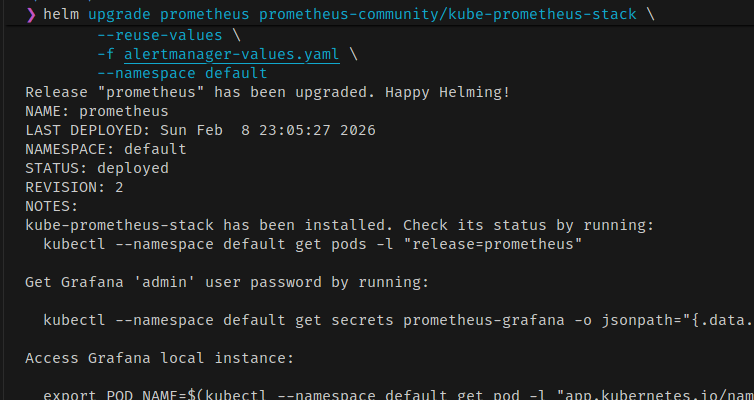Click the kubectl get secrets prometheus-grafana command

pos(397,320)
